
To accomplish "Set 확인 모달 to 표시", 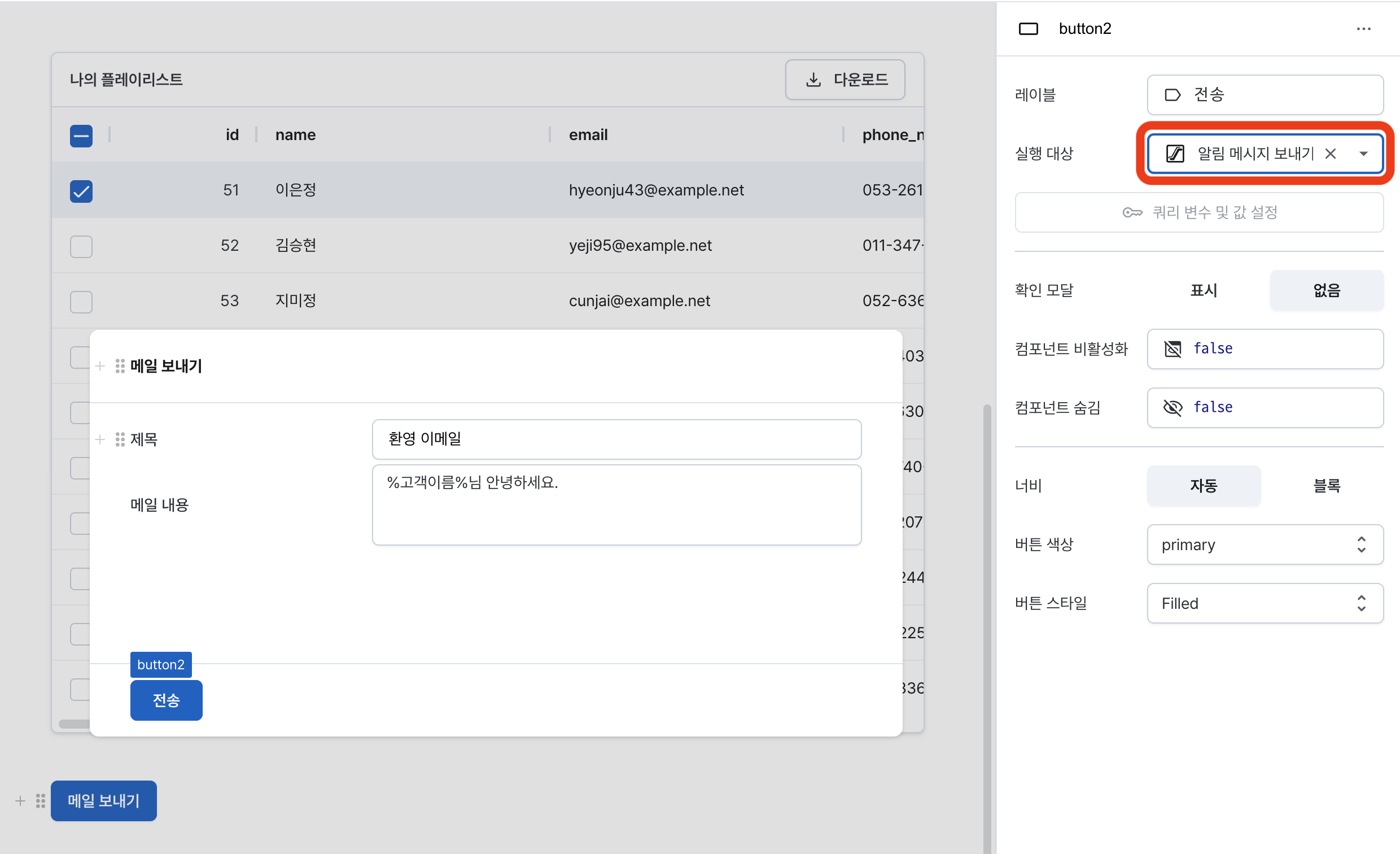I will click(x=1204, y=290).
